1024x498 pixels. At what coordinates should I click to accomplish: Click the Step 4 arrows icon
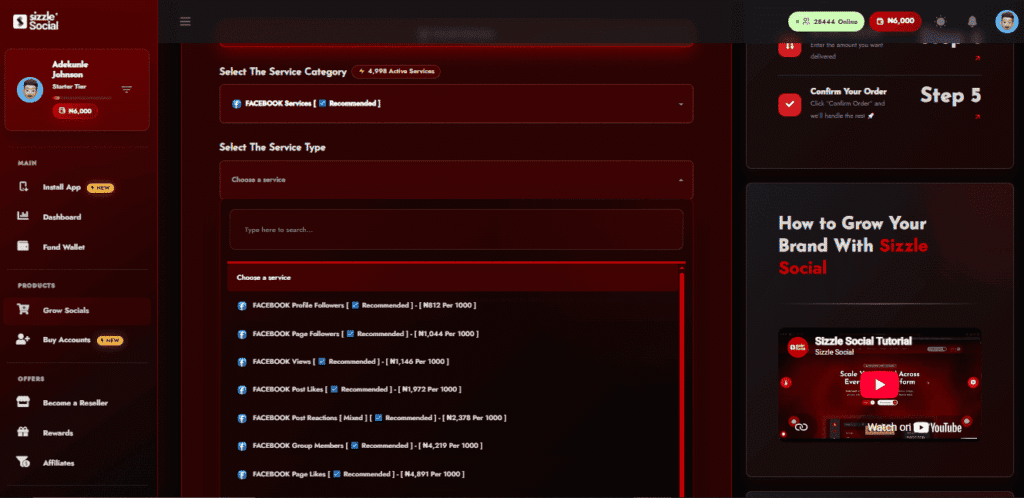tap(790, 47)
